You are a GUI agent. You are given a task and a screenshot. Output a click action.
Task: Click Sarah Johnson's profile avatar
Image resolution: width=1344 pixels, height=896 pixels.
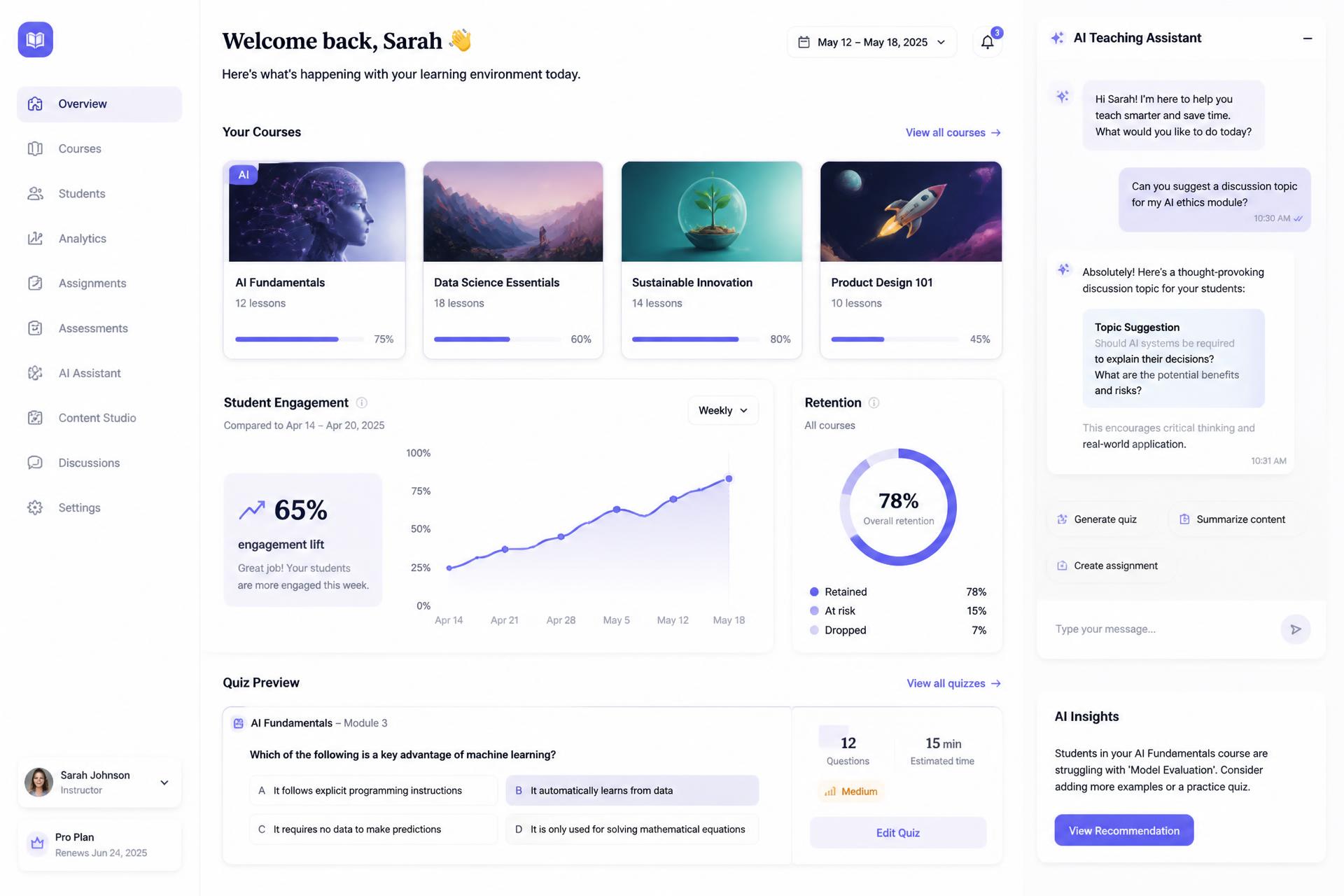[x=38, y=783]
